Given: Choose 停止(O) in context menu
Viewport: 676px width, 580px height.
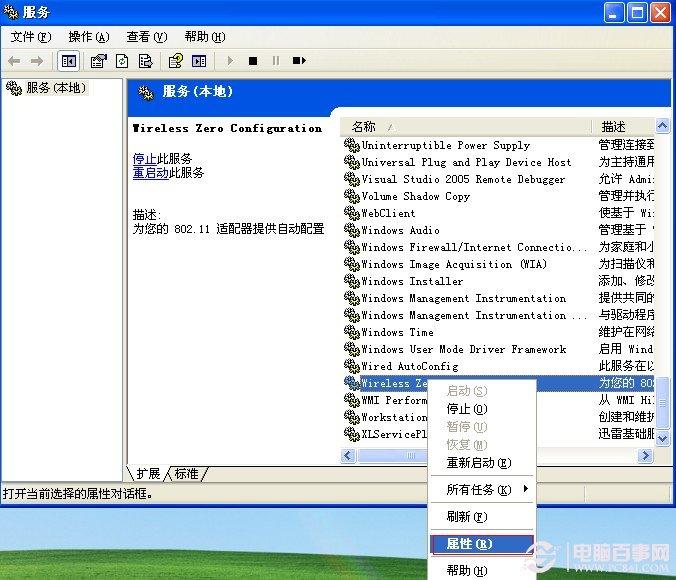Looking at the screenshot, I should point(482,408).
